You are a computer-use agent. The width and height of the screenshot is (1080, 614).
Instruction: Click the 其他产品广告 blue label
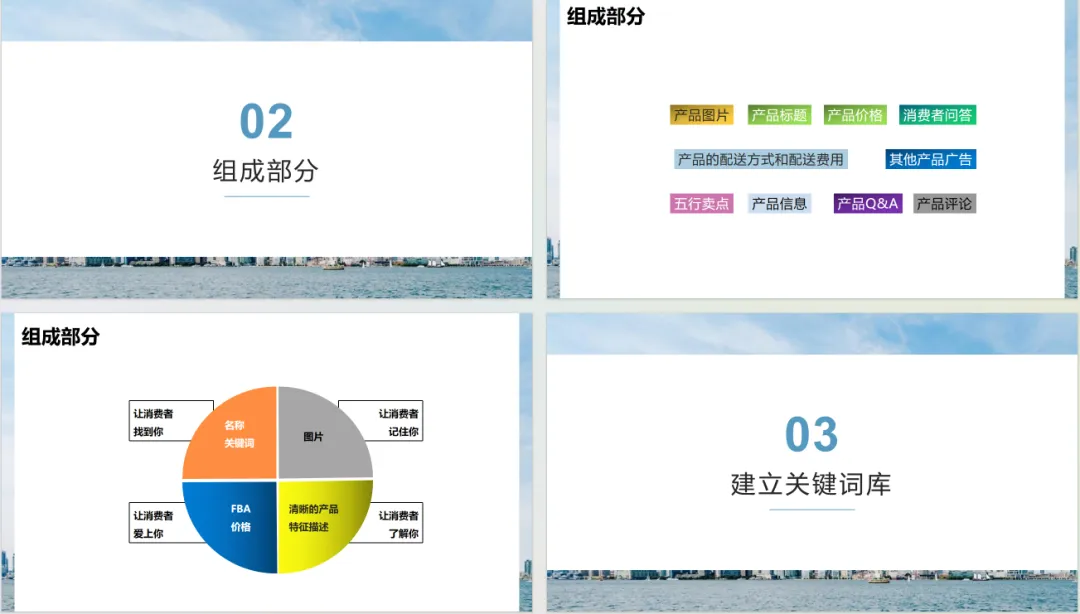(x=931, y=159)
